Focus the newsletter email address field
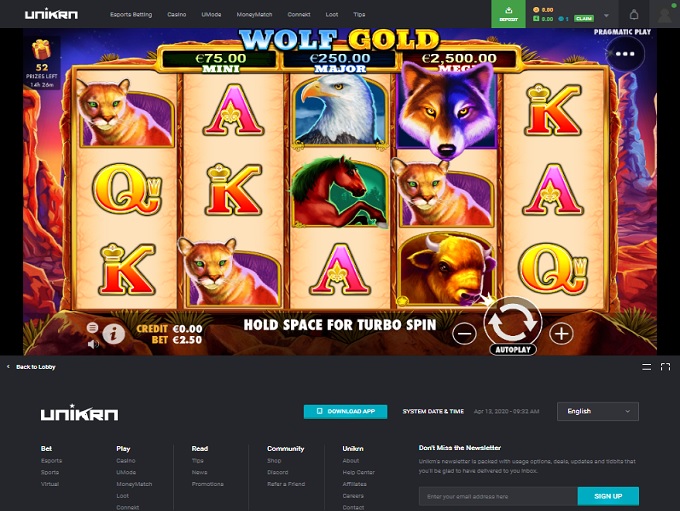 [x=498, y=496]
